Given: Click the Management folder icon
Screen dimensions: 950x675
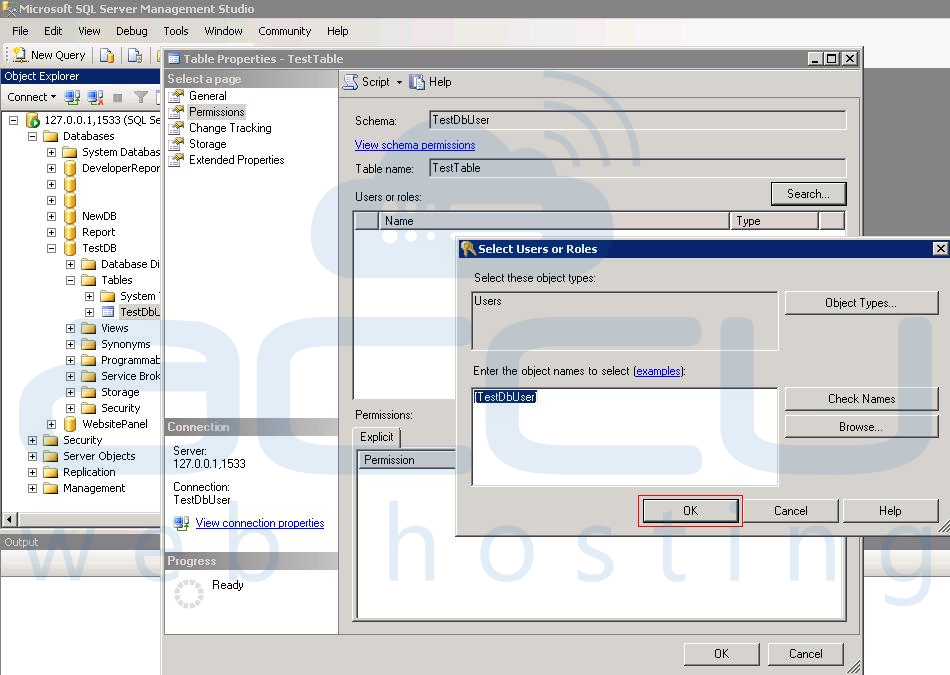Looking at the screenshot, I should tap(51, 488).
